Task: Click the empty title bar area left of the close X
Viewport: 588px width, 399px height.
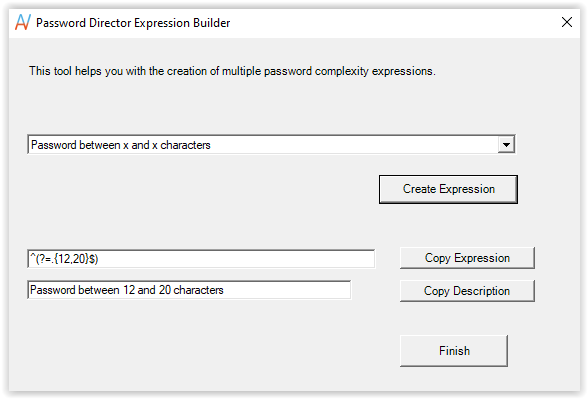Action: (x=394, y=22)
